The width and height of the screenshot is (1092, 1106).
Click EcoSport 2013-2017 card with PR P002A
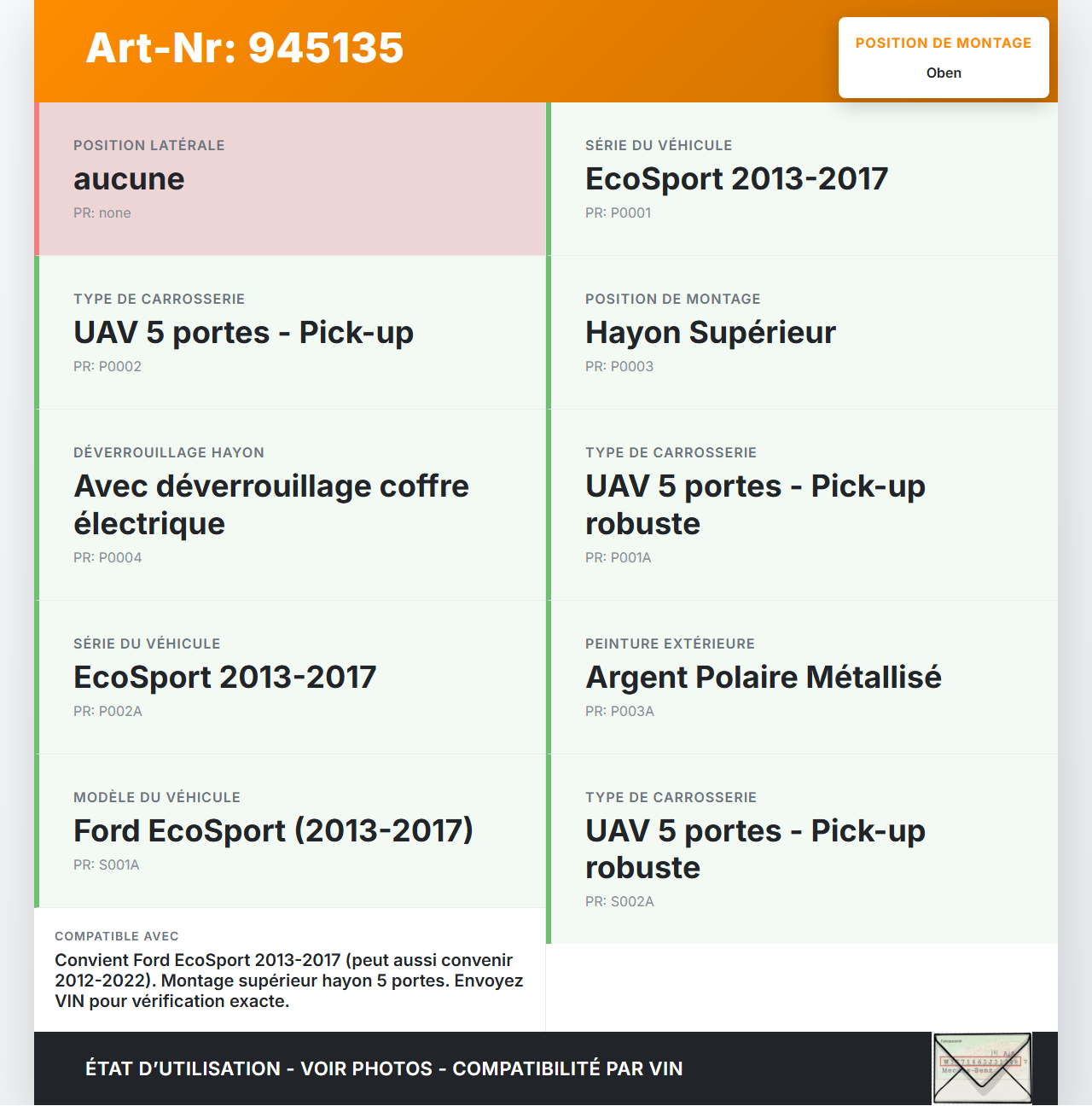point(292,677)
